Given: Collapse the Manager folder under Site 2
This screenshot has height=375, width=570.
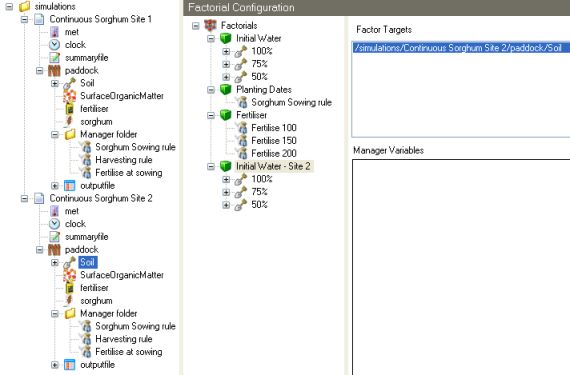Looking at the screenshot, I should coord(55,314).
